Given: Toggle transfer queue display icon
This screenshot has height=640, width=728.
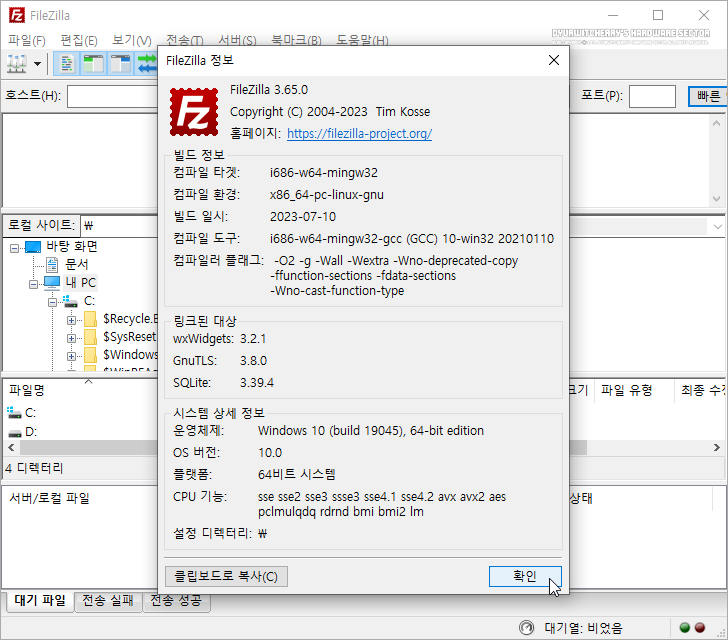Looking at the screenshot, I should [x=148, y=64].
